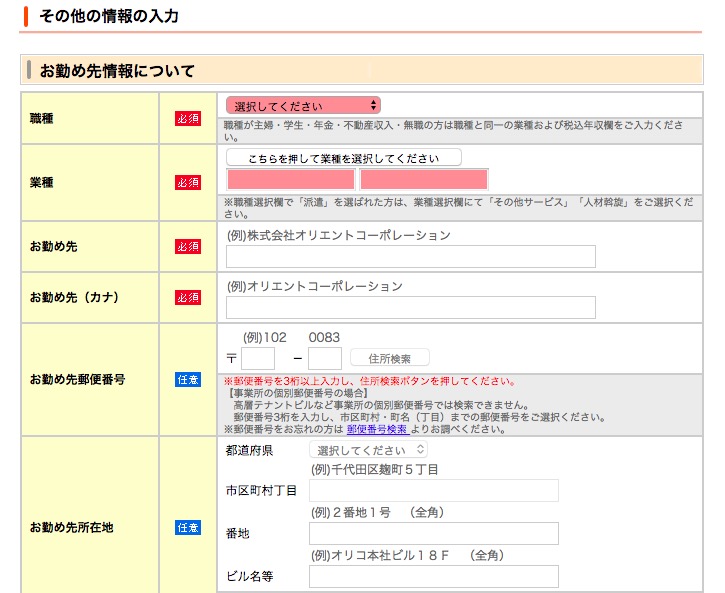
Task: Click the お勤め先 company name input
Action: point(411,257)
